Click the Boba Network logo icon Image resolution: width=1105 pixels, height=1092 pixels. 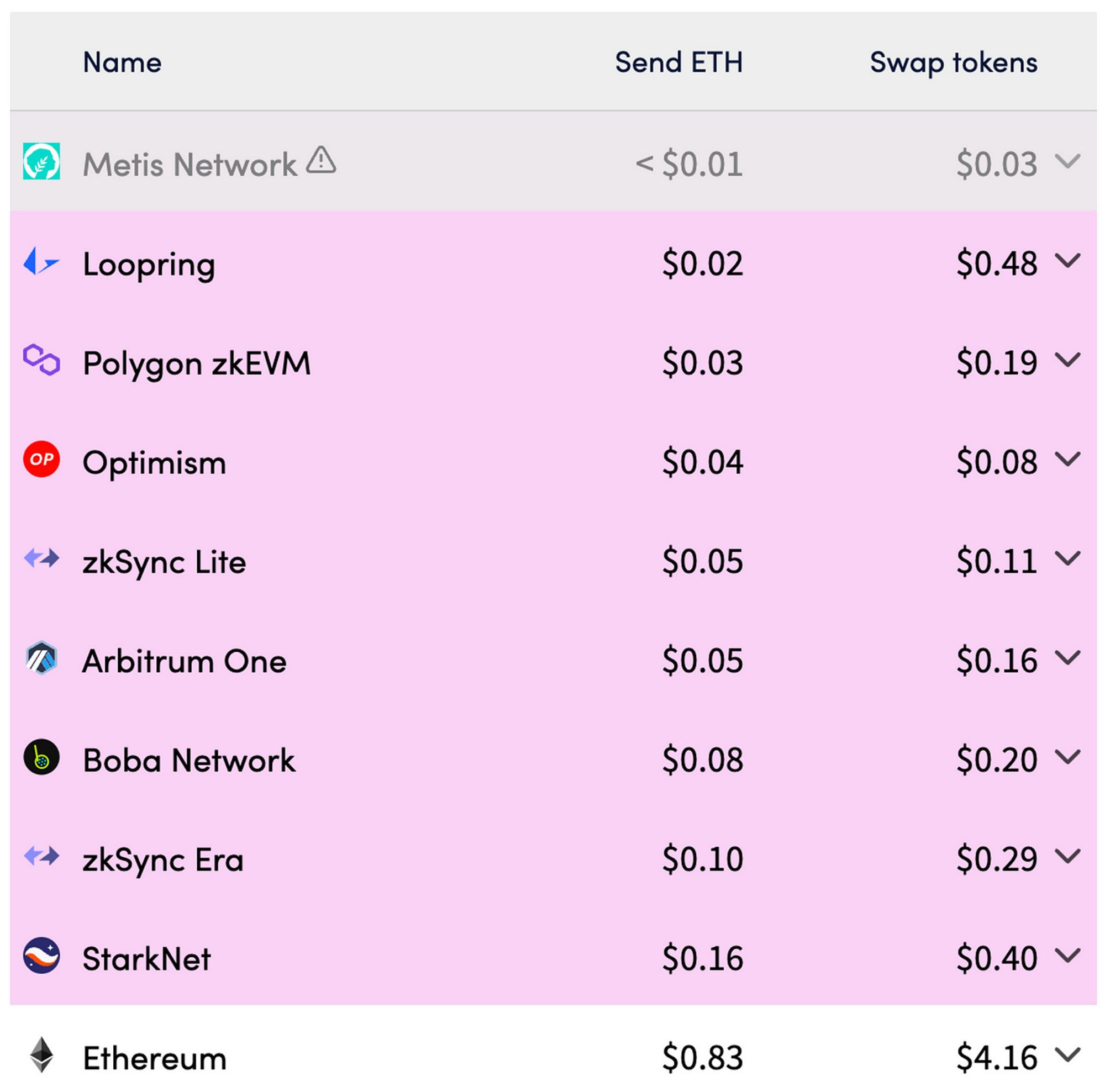pyautogui.click(x=41, y=757)
